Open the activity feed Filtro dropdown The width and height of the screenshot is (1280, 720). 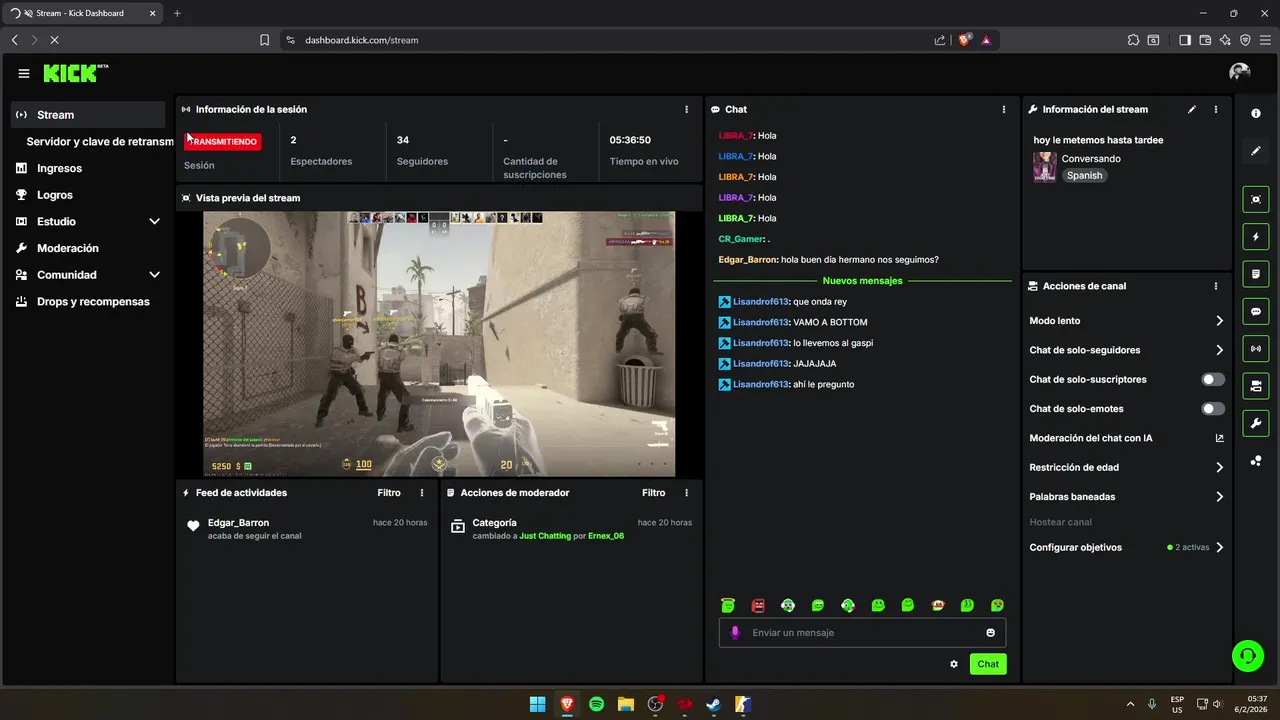point(389,493)
